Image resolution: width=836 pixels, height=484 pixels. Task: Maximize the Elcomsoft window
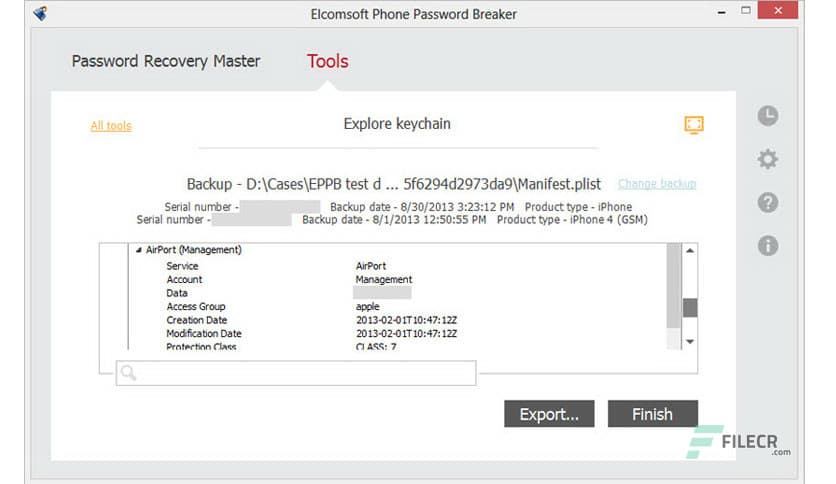point(745,10)
